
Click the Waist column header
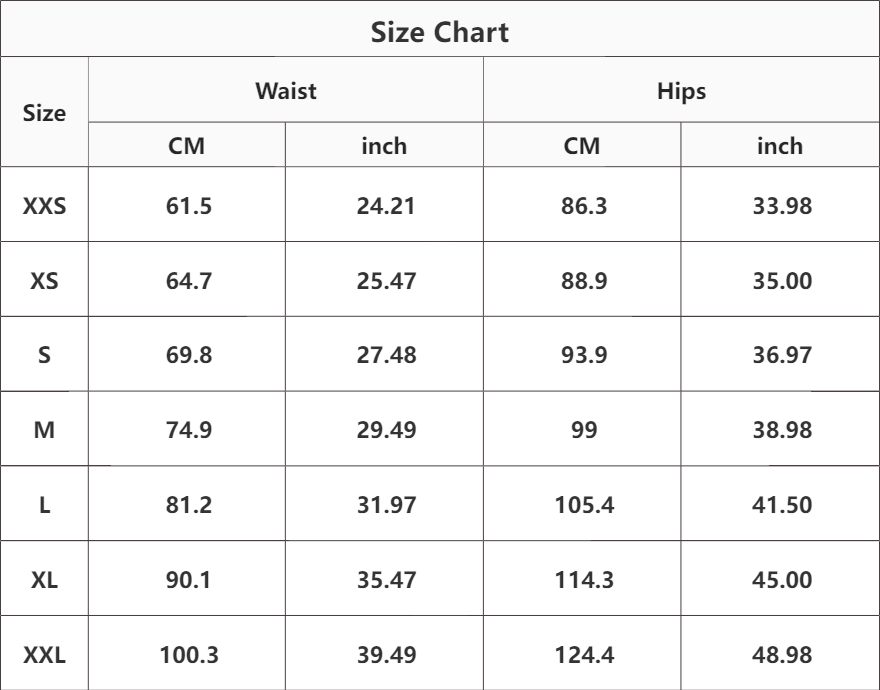(286, 92)
